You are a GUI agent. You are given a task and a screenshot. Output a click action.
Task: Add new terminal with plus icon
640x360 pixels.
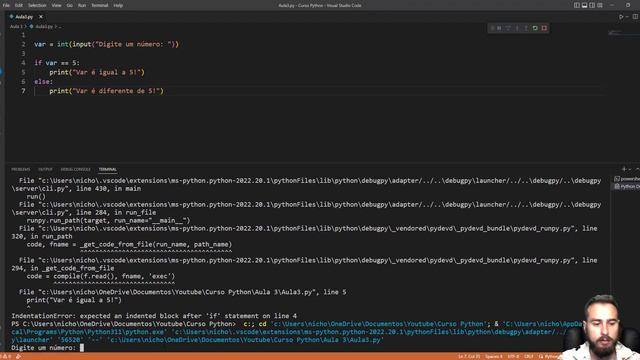point(624,169)
